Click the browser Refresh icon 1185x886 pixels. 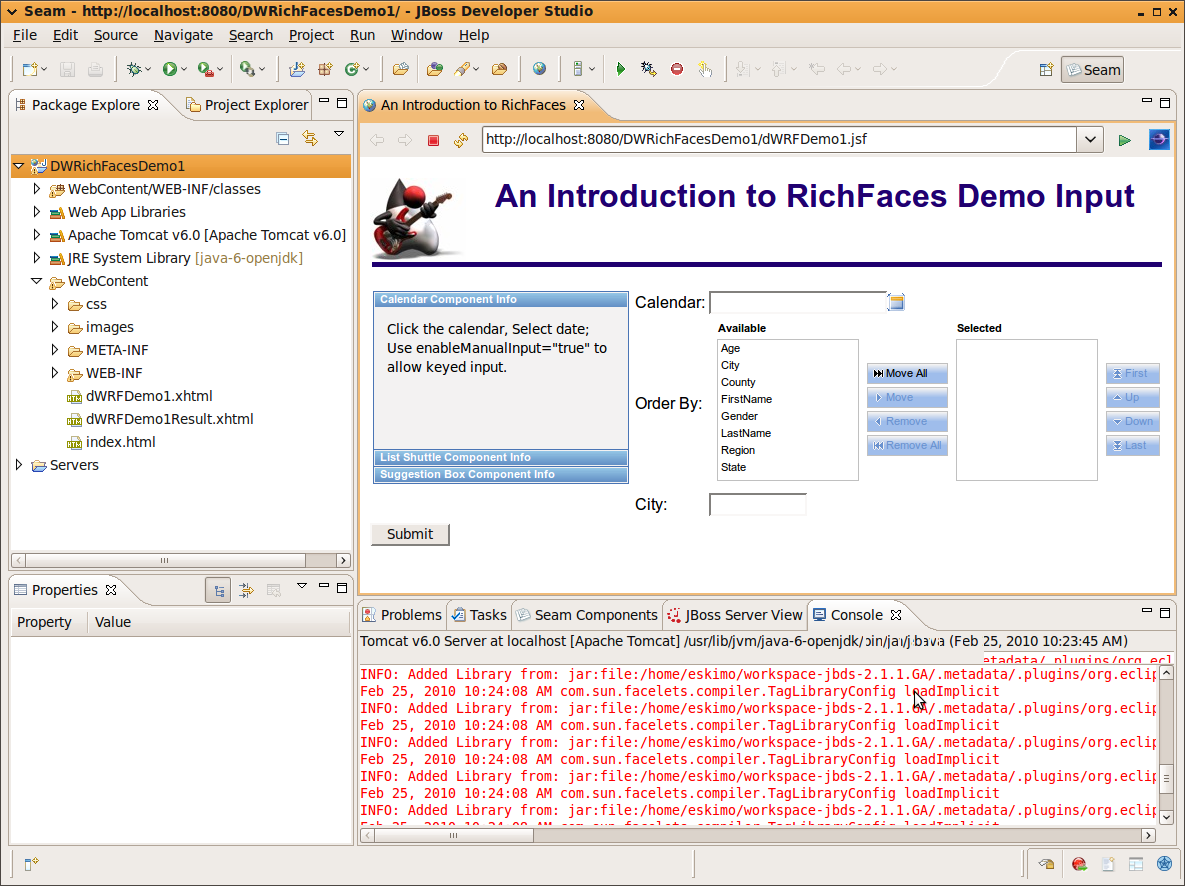click(461, 140)
